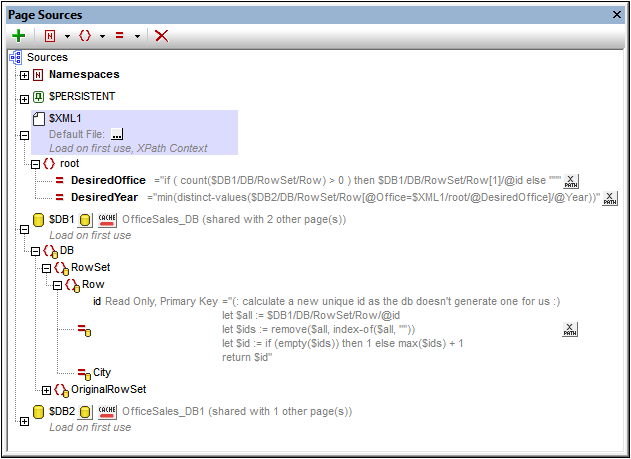
Task: Click the green $PERSISTENT pin icon
Action: pos(38,97)
